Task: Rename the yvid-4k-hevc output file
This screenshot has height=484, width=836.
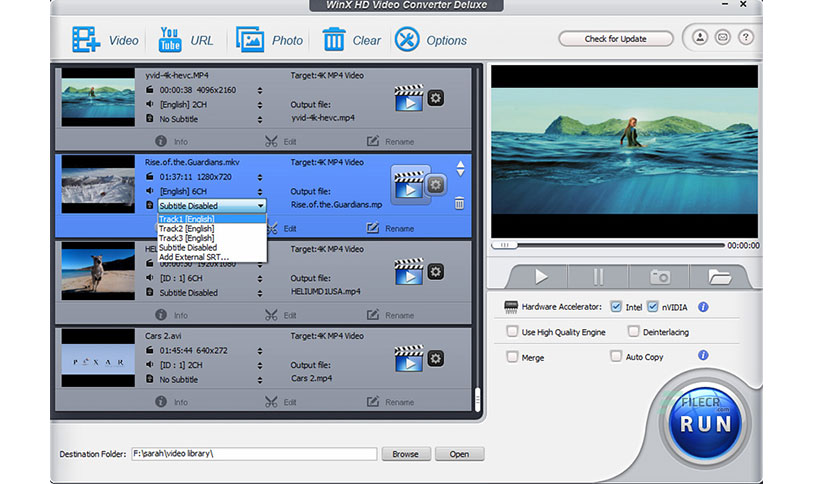Action: tap(390, 141)
